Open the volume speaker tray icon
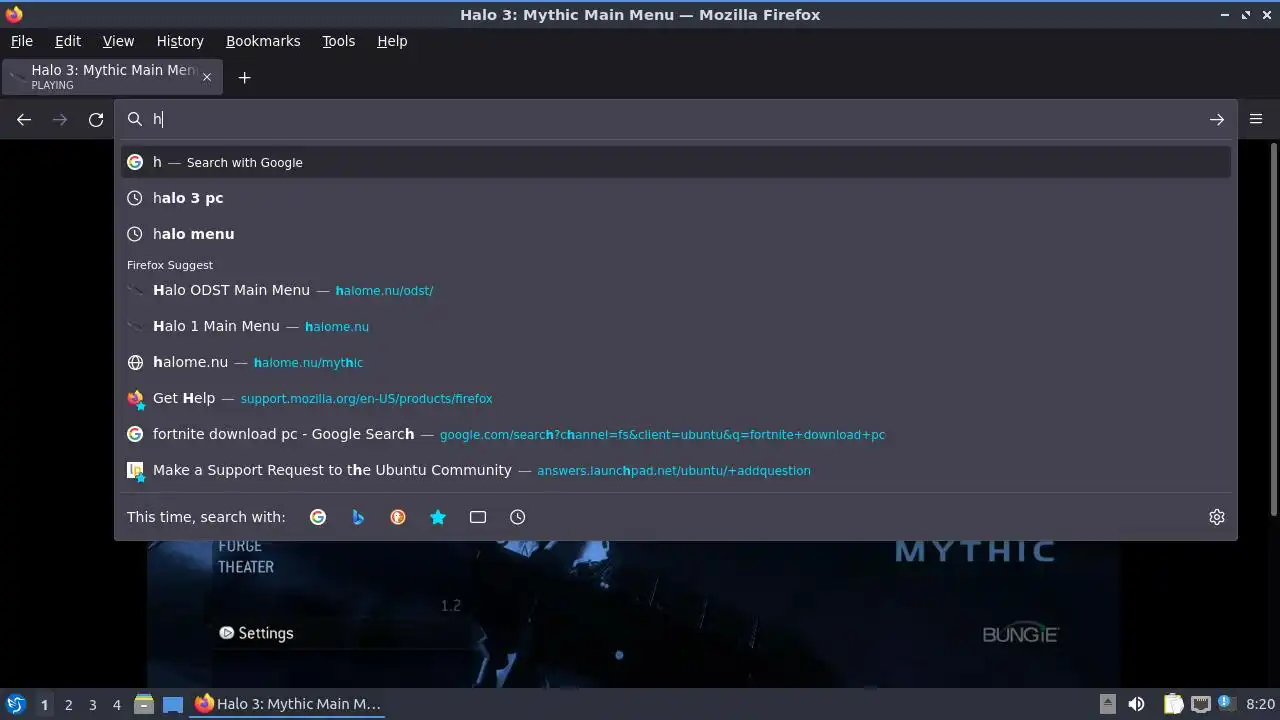 [1136, 704]
